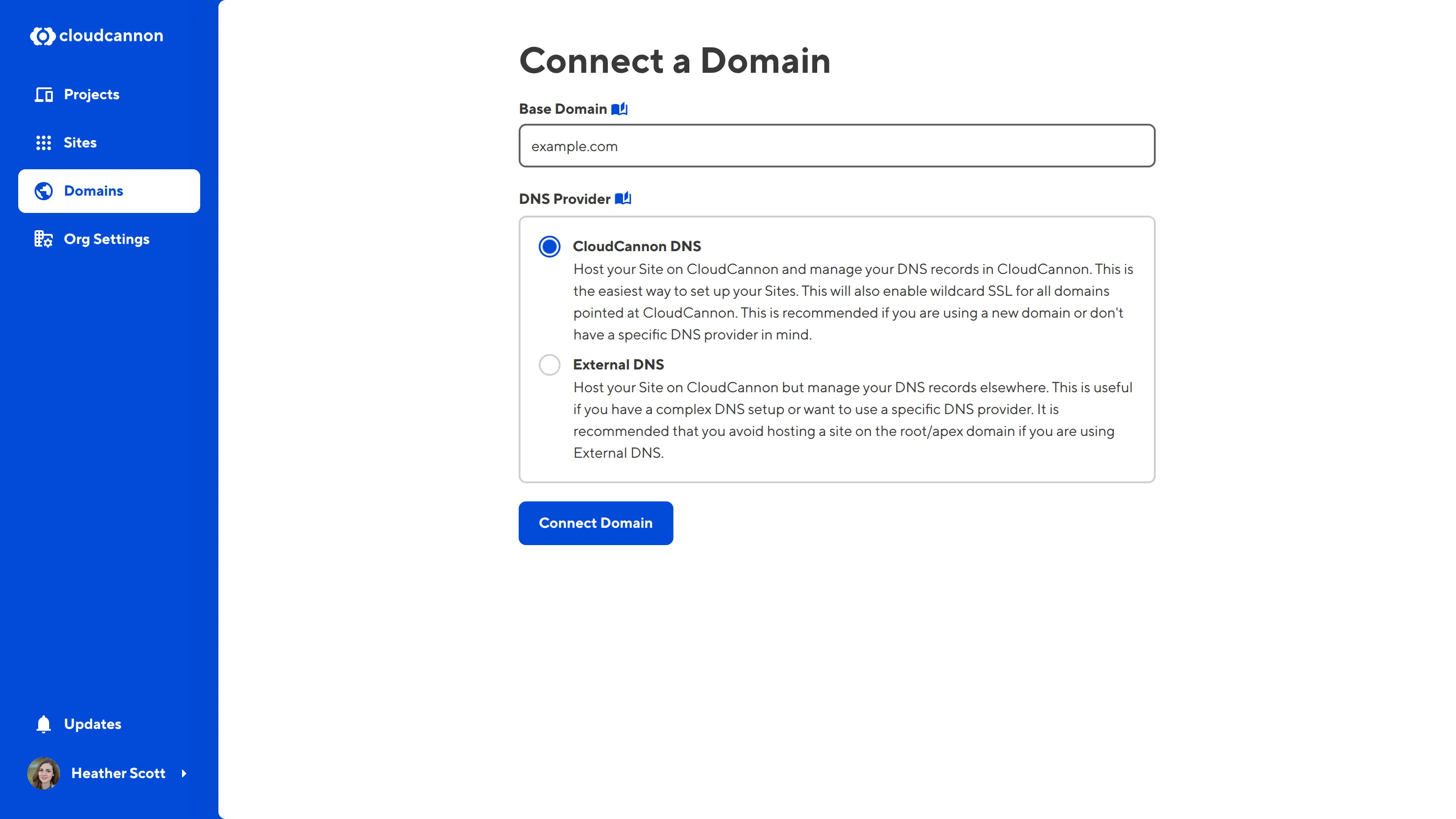This screenshot has height=819, width=1456.
Task: Click the globe icon for Domains
Action: pyautogui.click(x=44, y=191)
